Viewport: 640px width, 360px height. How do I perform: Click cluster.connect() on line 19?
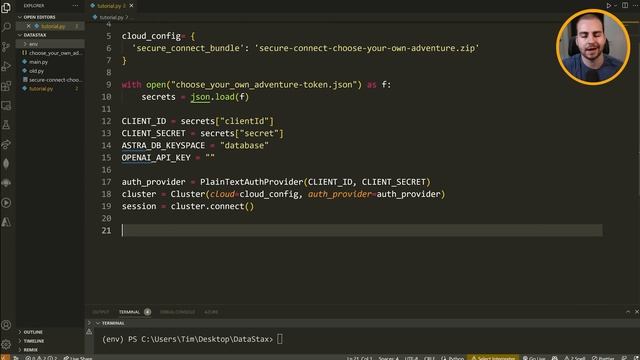212,207
